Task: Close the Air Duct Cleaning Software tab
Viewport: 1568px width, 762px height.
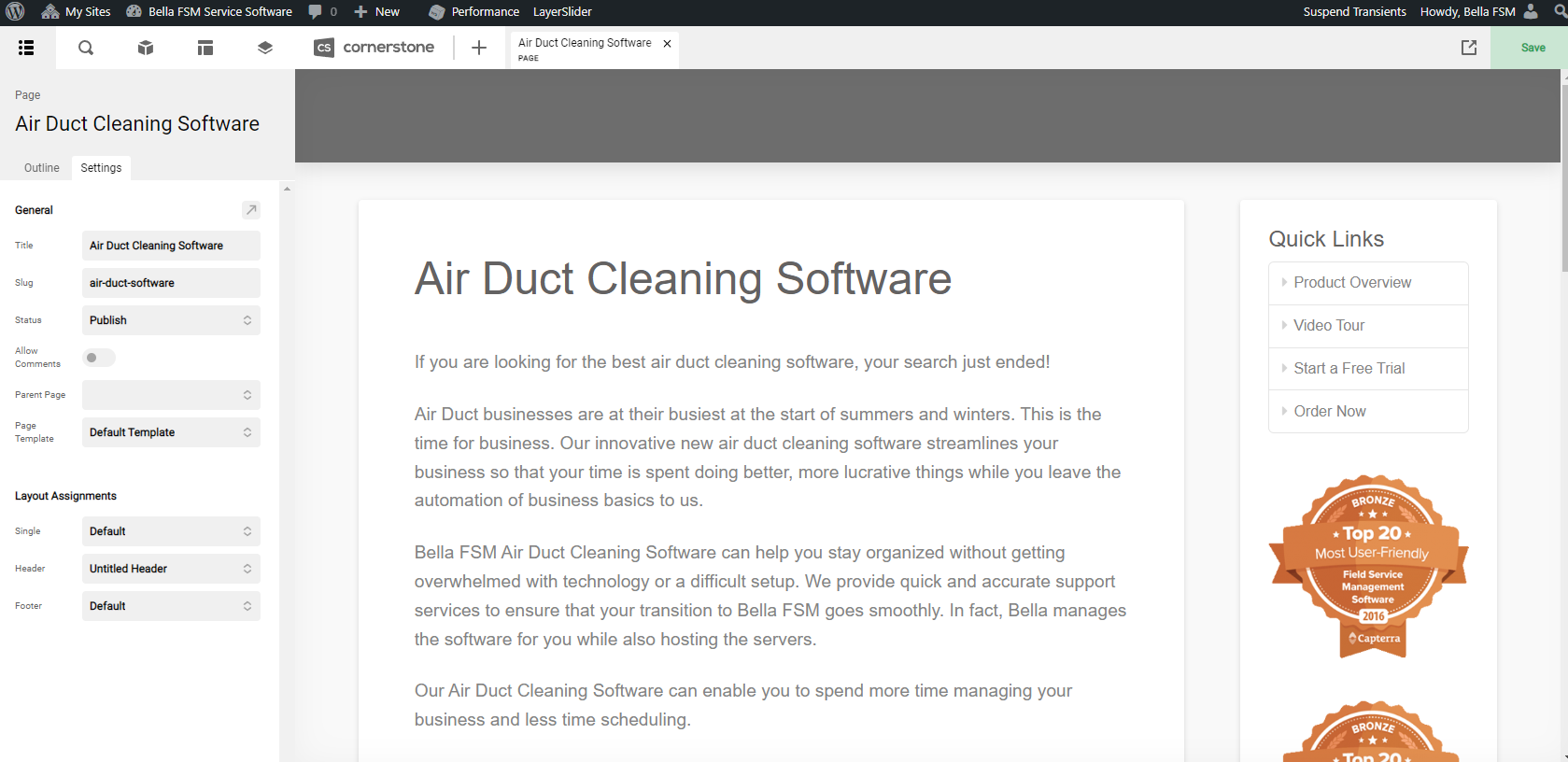Action: point(667,44)
